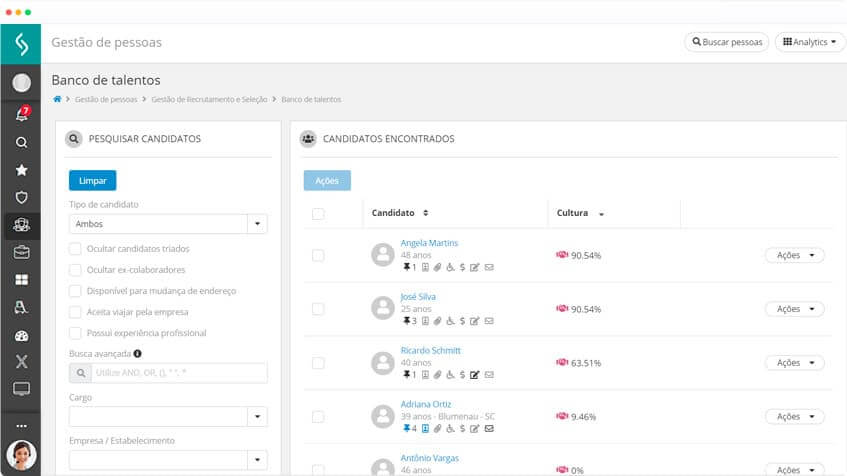Click the 'Busca avançada' search field
The width and height of the screenshot is (847, 476).
click(x=178, y=373)
